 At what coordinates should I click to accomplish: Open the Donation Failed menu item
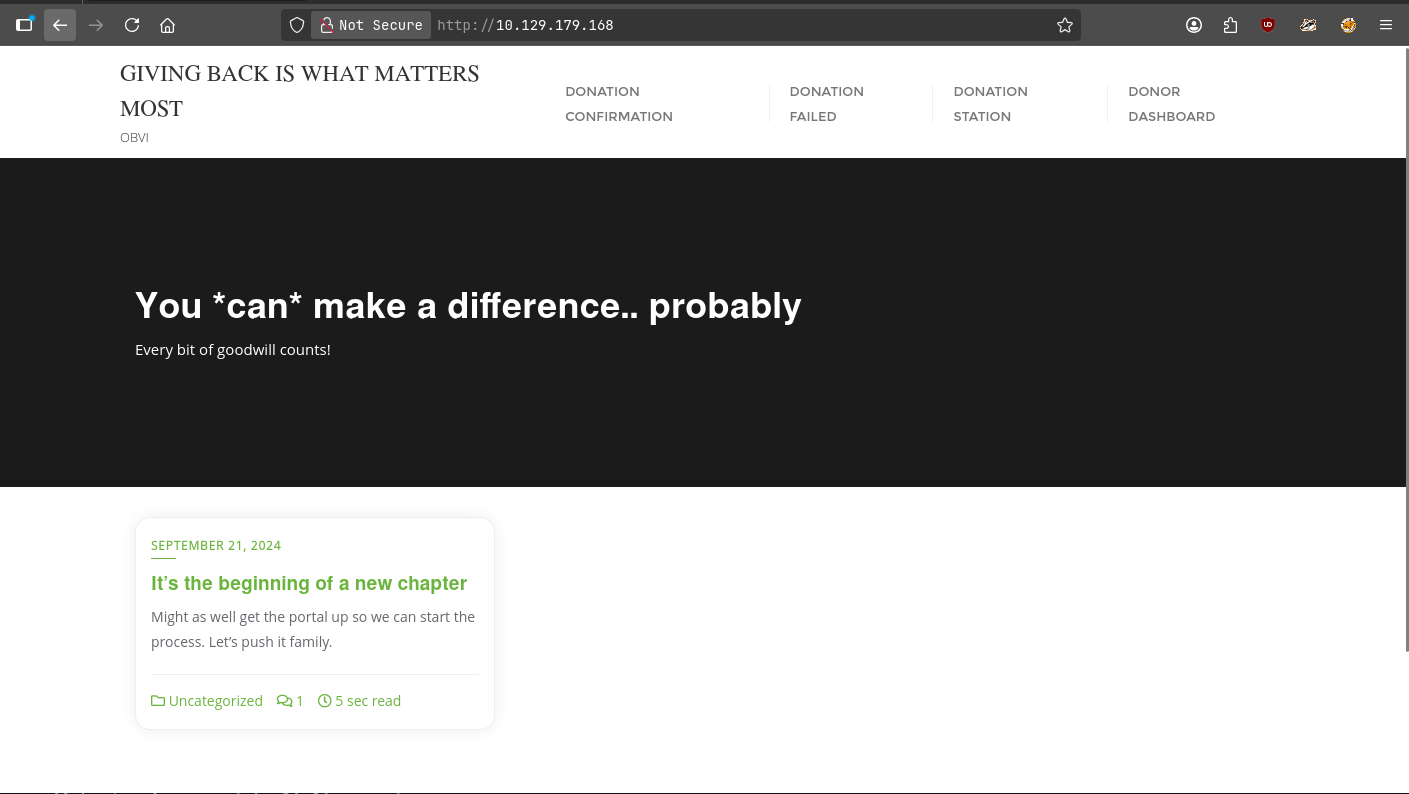point(826,104)
